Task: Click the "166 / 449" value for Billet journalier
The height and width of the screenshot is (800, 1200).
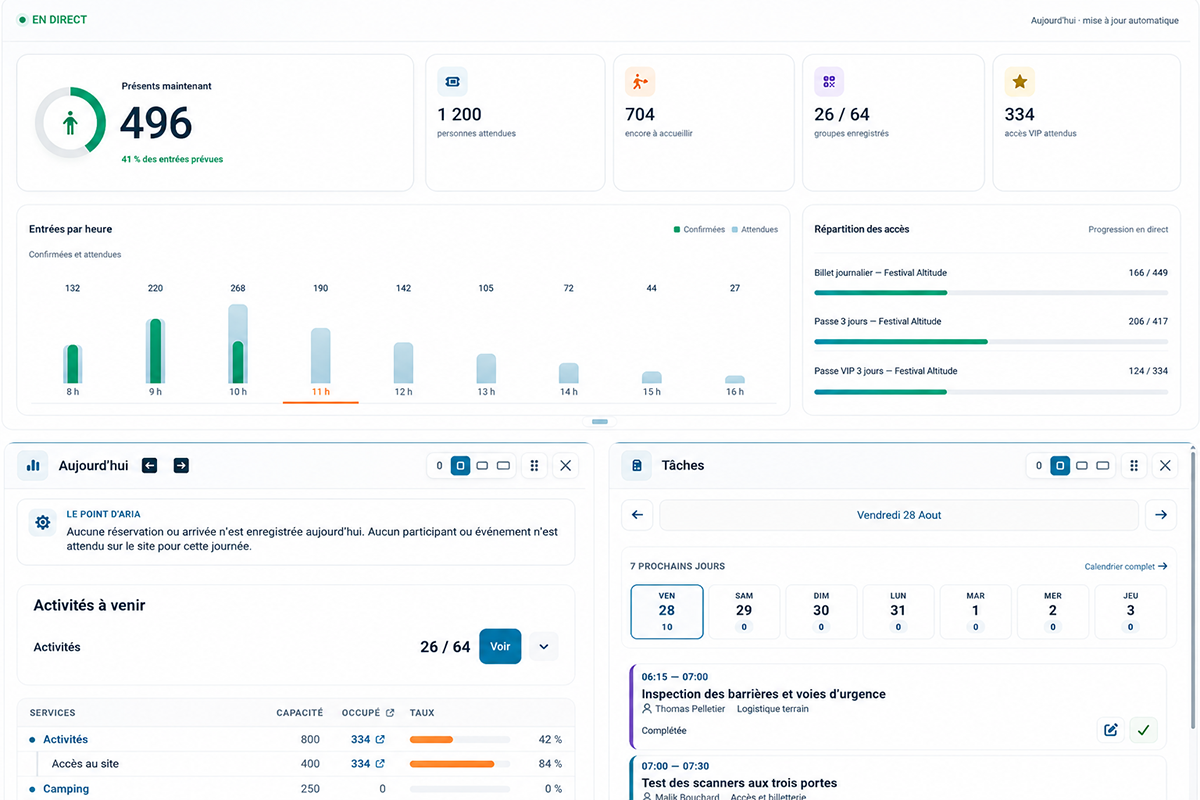Action: pos(1148,273)
